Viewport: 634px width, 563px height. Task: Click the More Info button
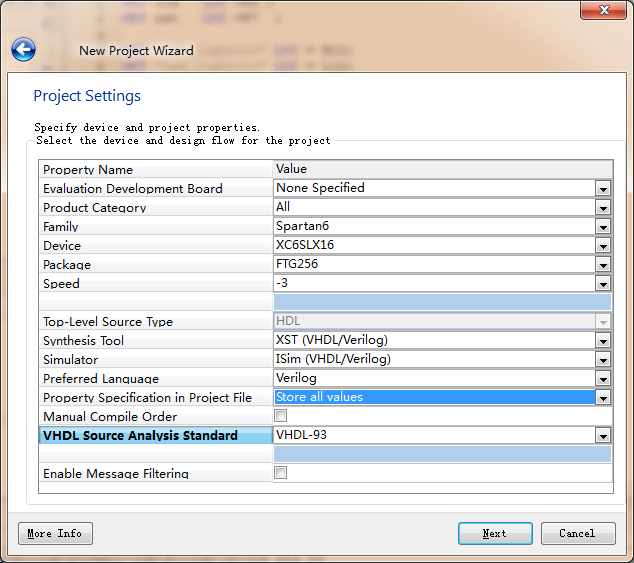click(x=55, y=533)
